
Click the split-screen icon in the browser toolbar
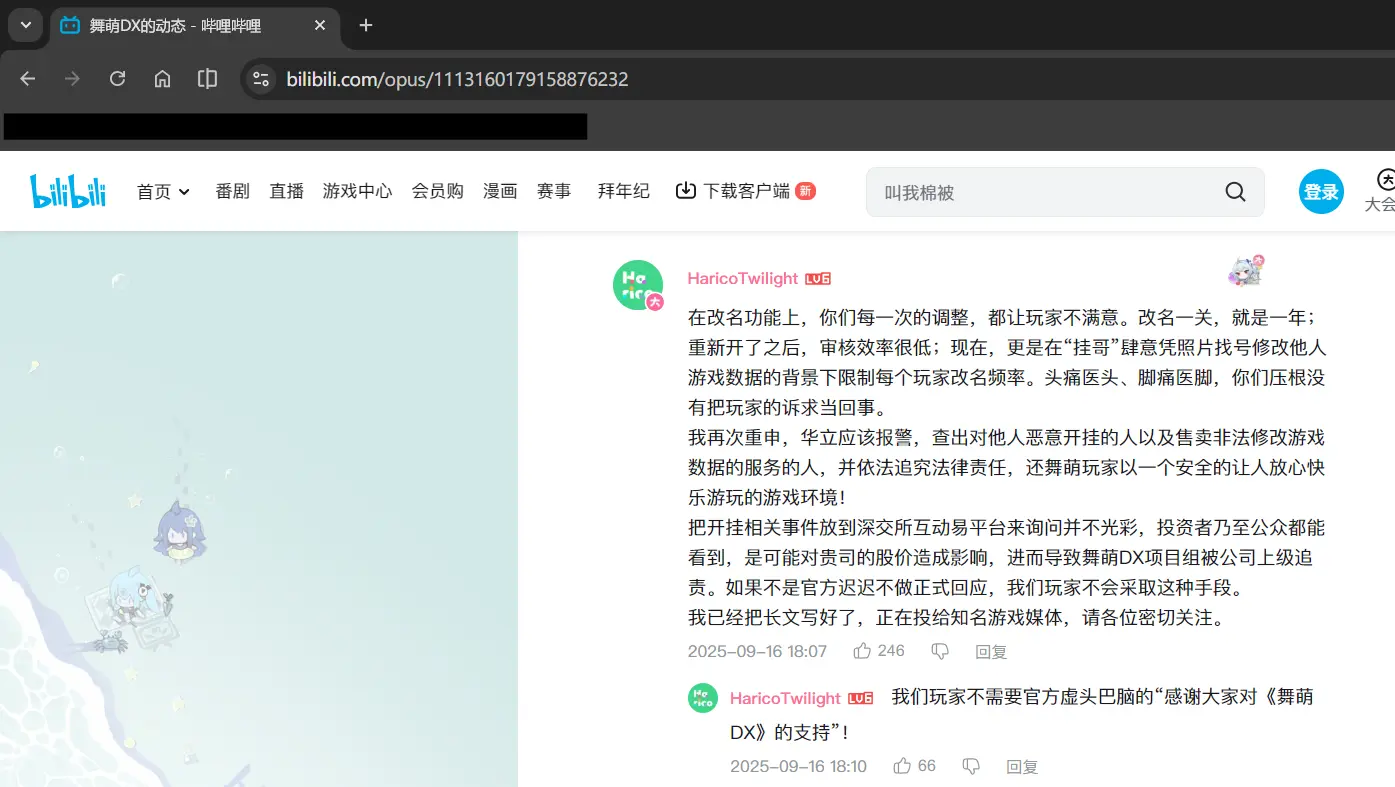[x=207, y=78]
